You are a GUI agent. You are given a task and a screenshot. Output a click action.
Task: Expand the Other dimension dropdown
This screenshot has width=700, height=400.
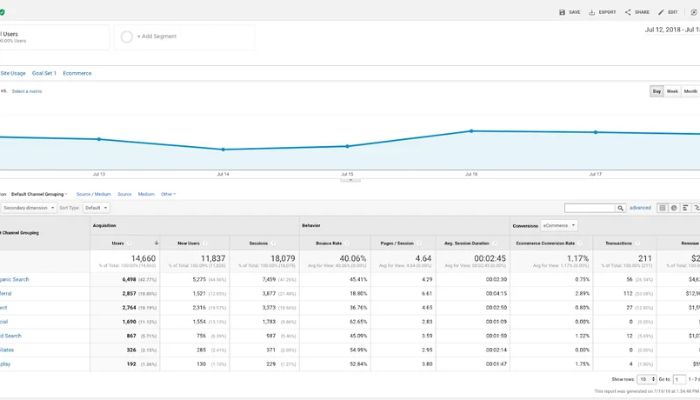[168, 194]
